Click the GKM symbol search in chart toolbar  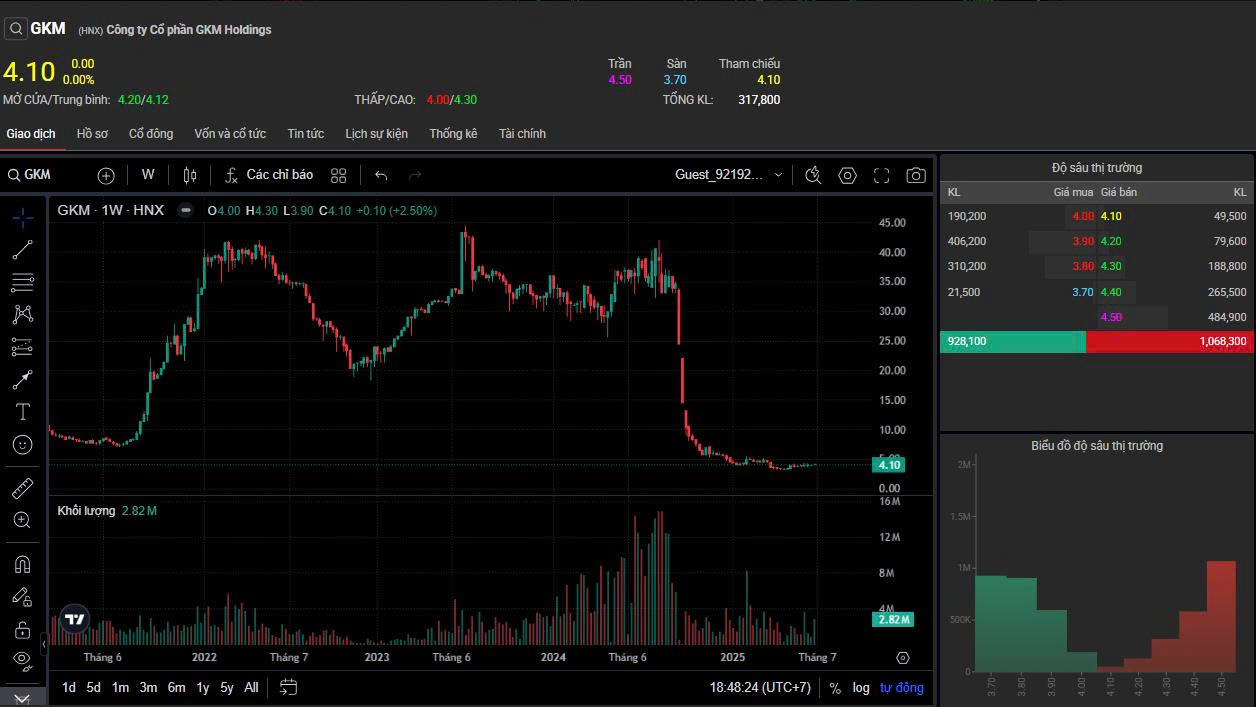tap(30, 175)
